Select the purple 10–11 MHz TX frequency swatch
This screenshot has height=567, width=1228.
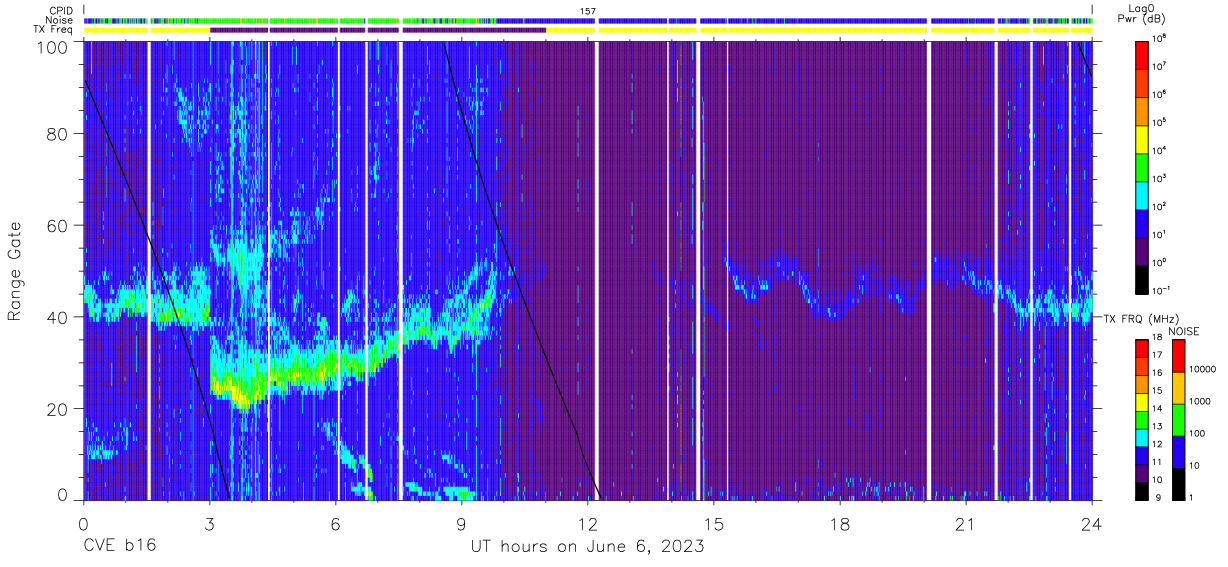tap(1141, 472)
